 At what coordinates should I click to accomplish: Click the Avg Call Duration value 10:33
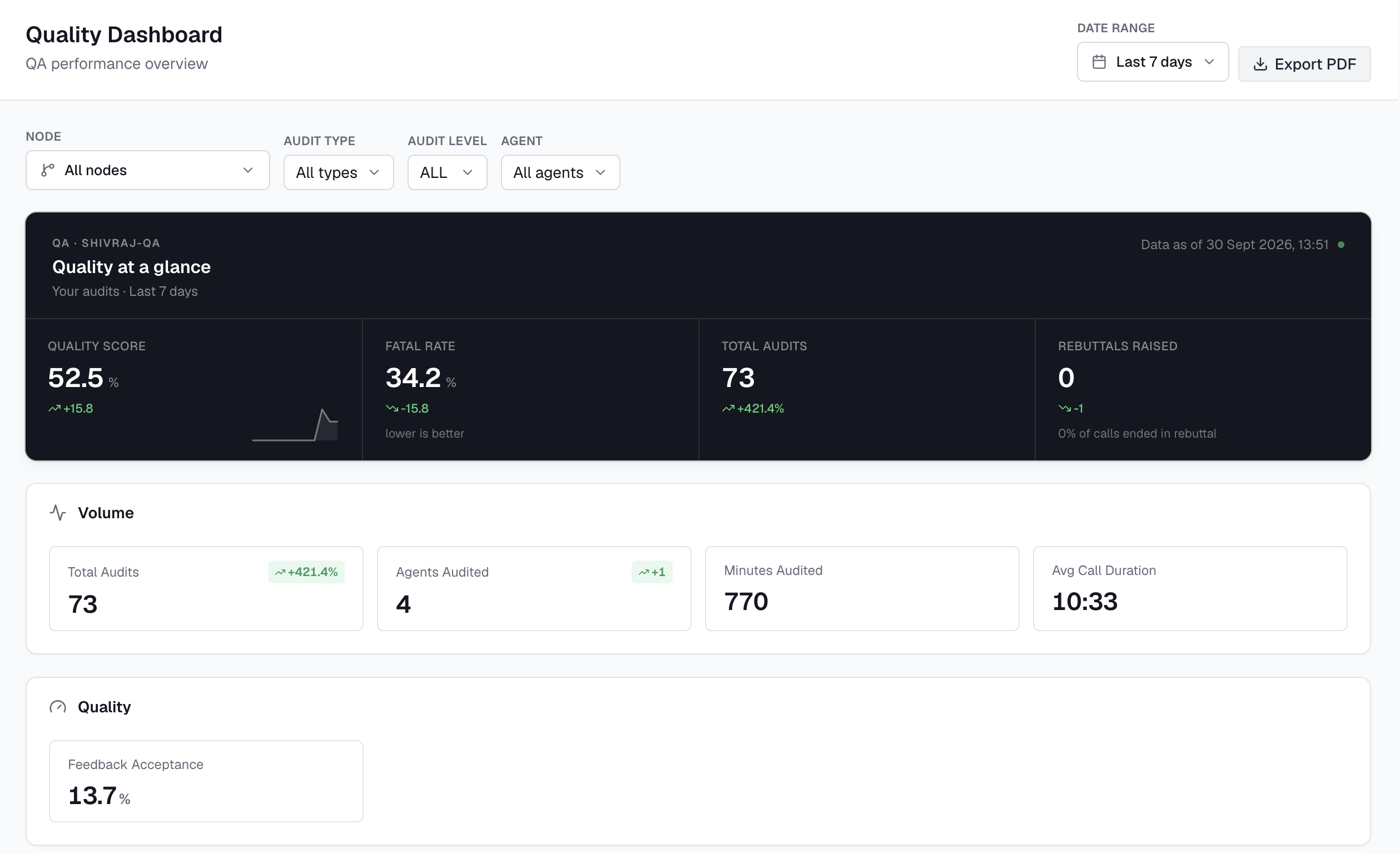(x=1085, y=601)
